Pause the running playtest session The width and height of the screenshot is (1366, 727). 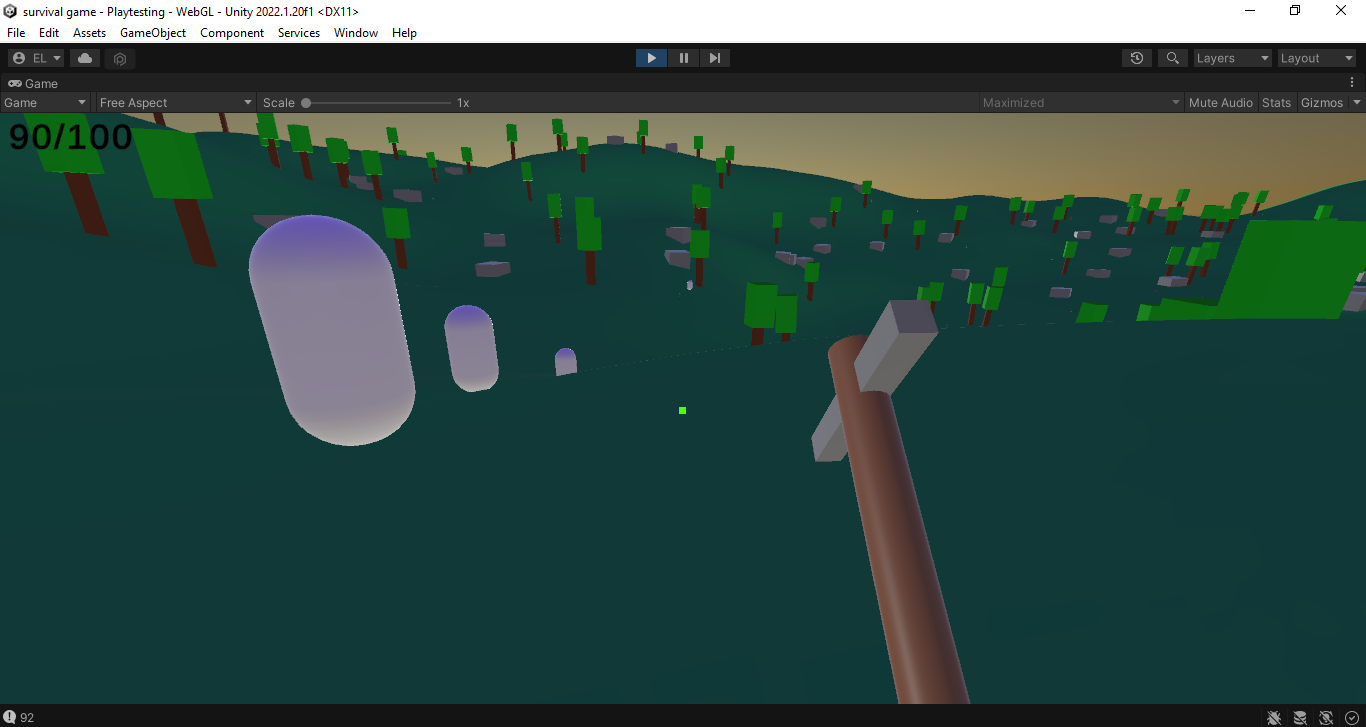pyautogui.click(x=683, y=58)
